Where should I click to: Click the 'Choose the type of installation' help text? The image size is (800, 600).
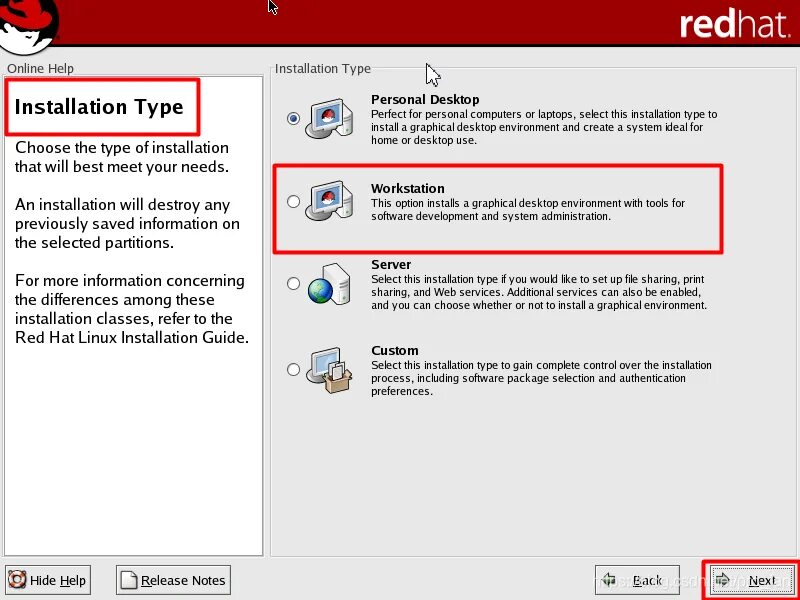tap(121, 157)
